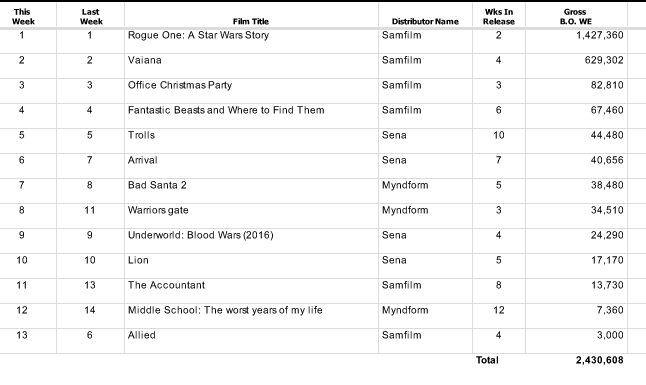This screenshot has height=385, width=646.
Task: Select Underworld: Blood Wars (2016) title
Action: click(x=200, y=235)
